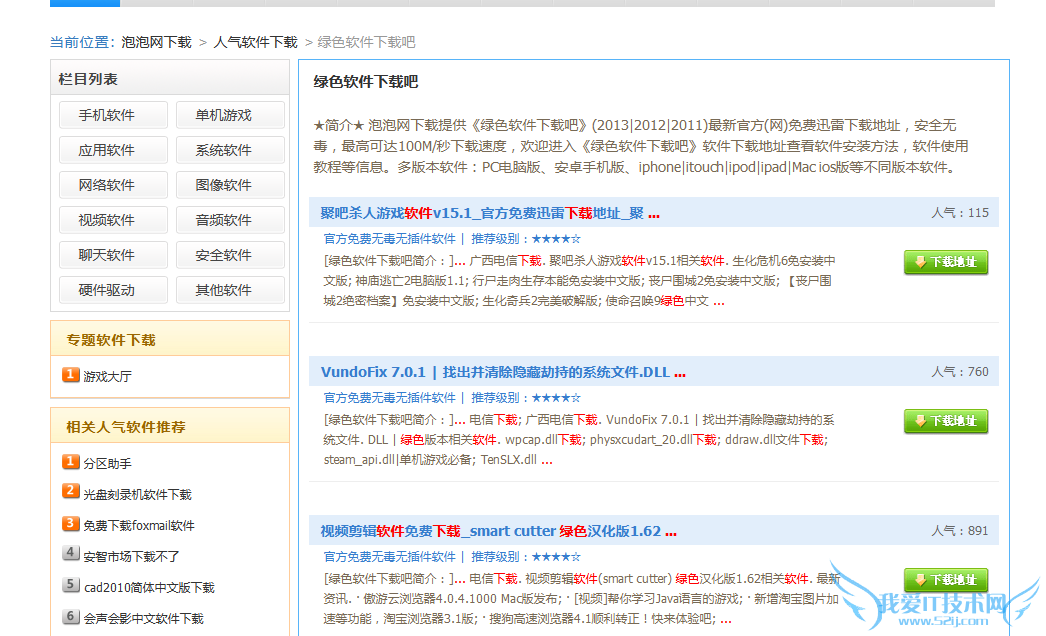Click the rank 1 badge beside 分区助手
The width and height of the screenshot is (1046, 636).
tap(70, 462)
